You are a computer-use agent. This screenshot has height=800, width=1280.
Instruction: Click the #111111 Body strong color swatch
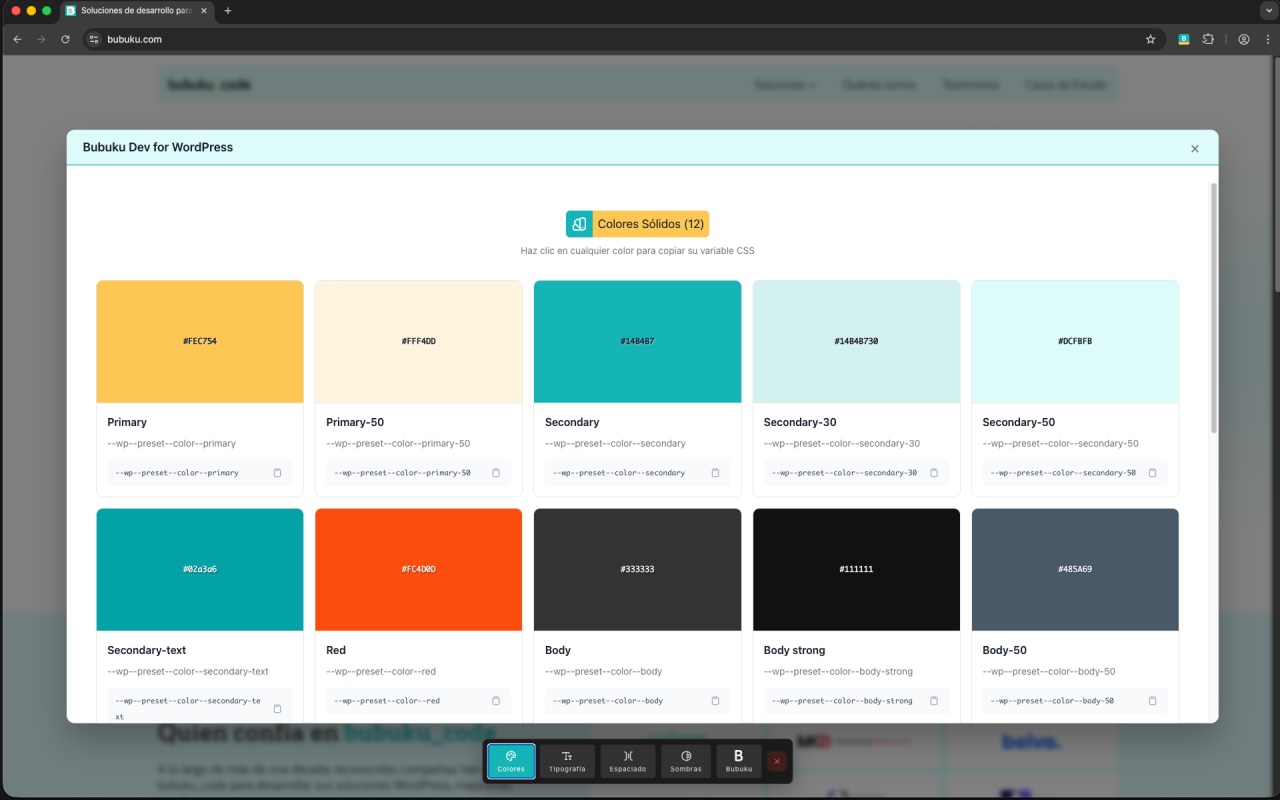(x=856, y=570)
